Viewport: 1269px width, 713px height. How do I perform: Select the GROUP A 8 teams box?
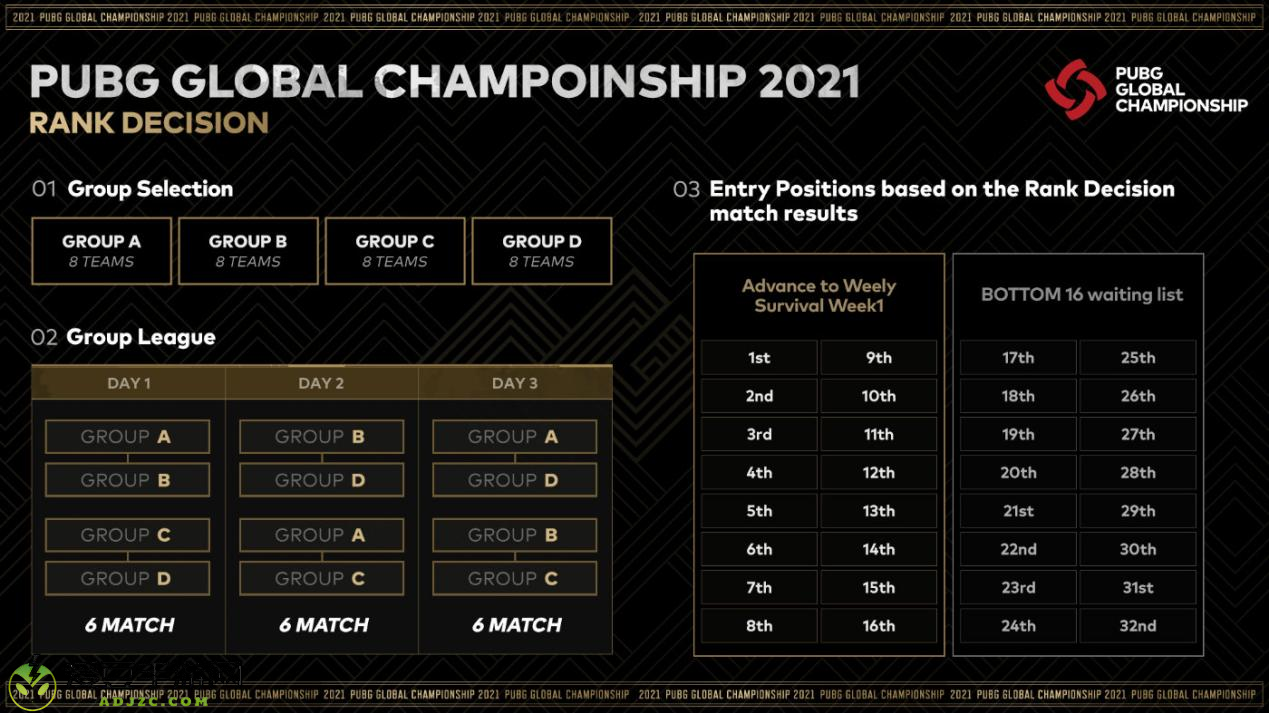tap(102, 251)
